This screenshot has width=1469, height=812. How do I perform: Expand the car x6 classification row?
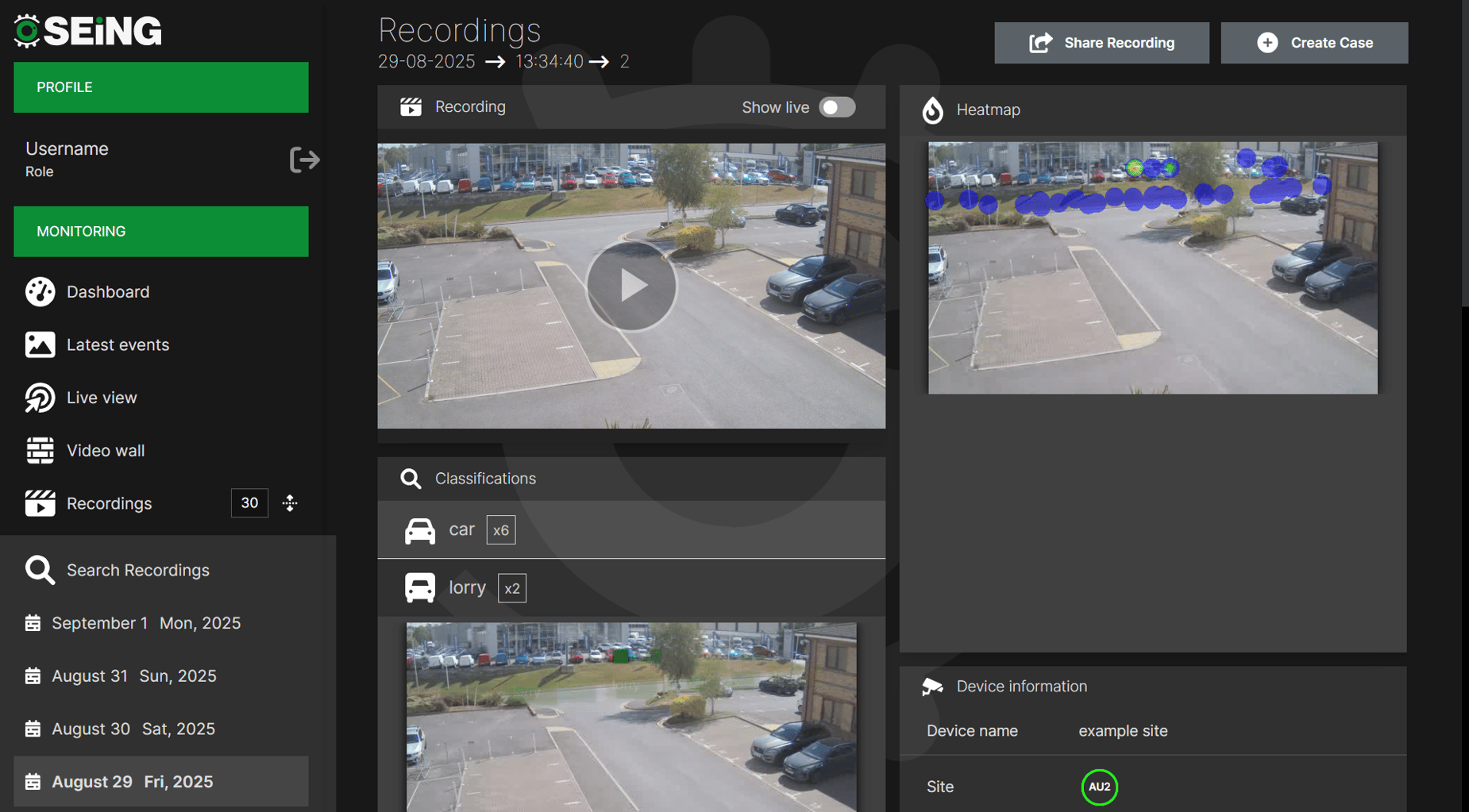[631, 529]
